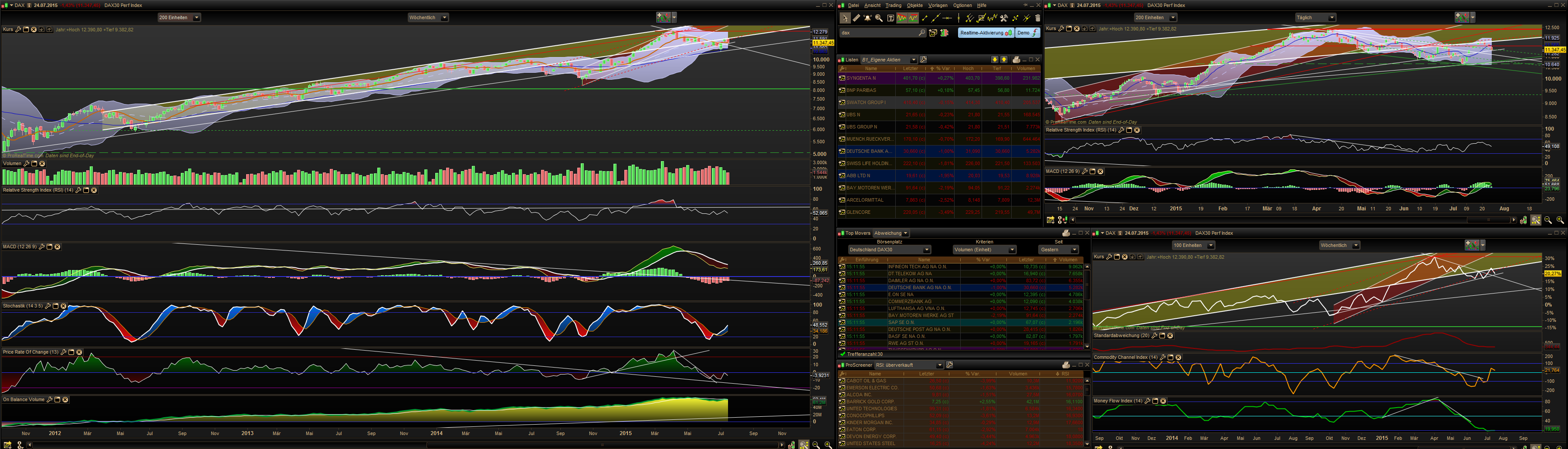
Task: Remove the On Balance Volume indicator
Action: [65, 400]
